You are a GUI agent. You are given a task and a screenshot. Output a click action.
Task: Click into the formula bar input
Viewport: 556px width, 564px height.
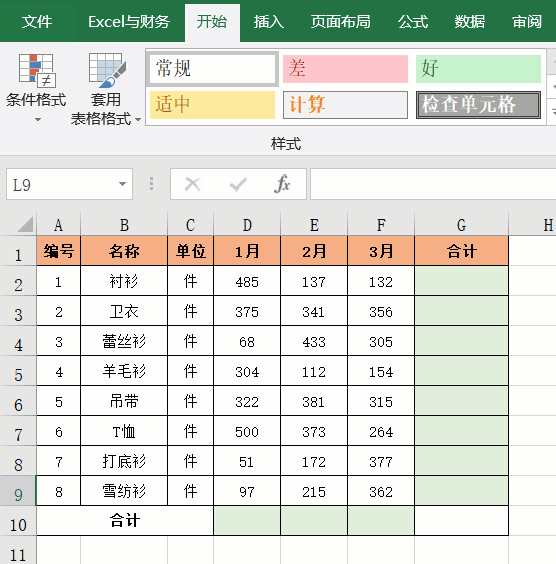click(x=433, y=184)
